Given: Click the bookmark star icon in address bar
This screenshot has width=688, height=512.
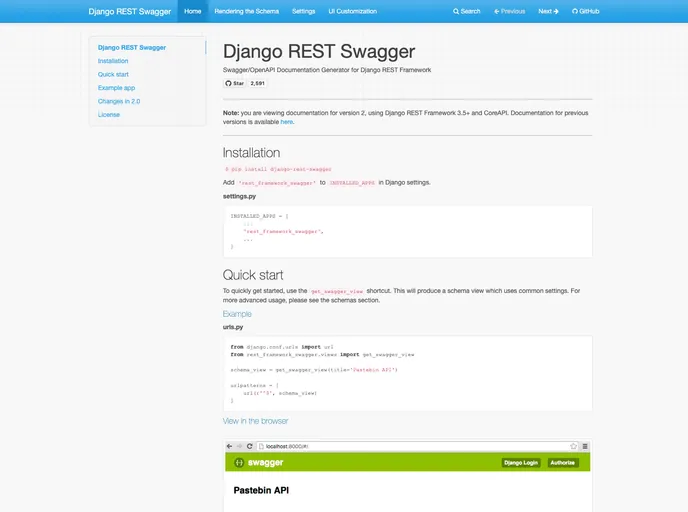Looking at the screenshot, I should 573,446.
